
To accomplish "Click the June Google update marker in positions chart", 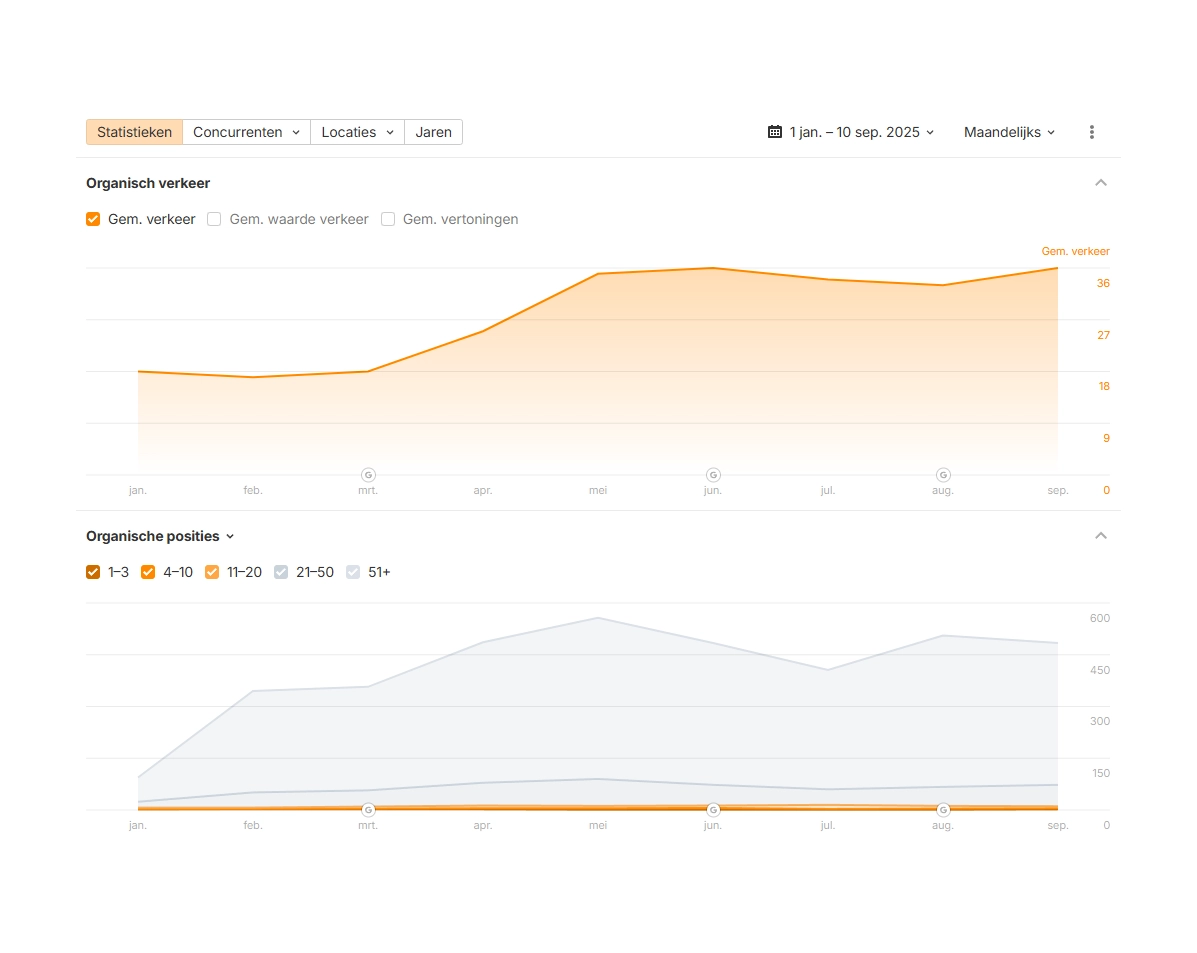I will coord(713,810).
